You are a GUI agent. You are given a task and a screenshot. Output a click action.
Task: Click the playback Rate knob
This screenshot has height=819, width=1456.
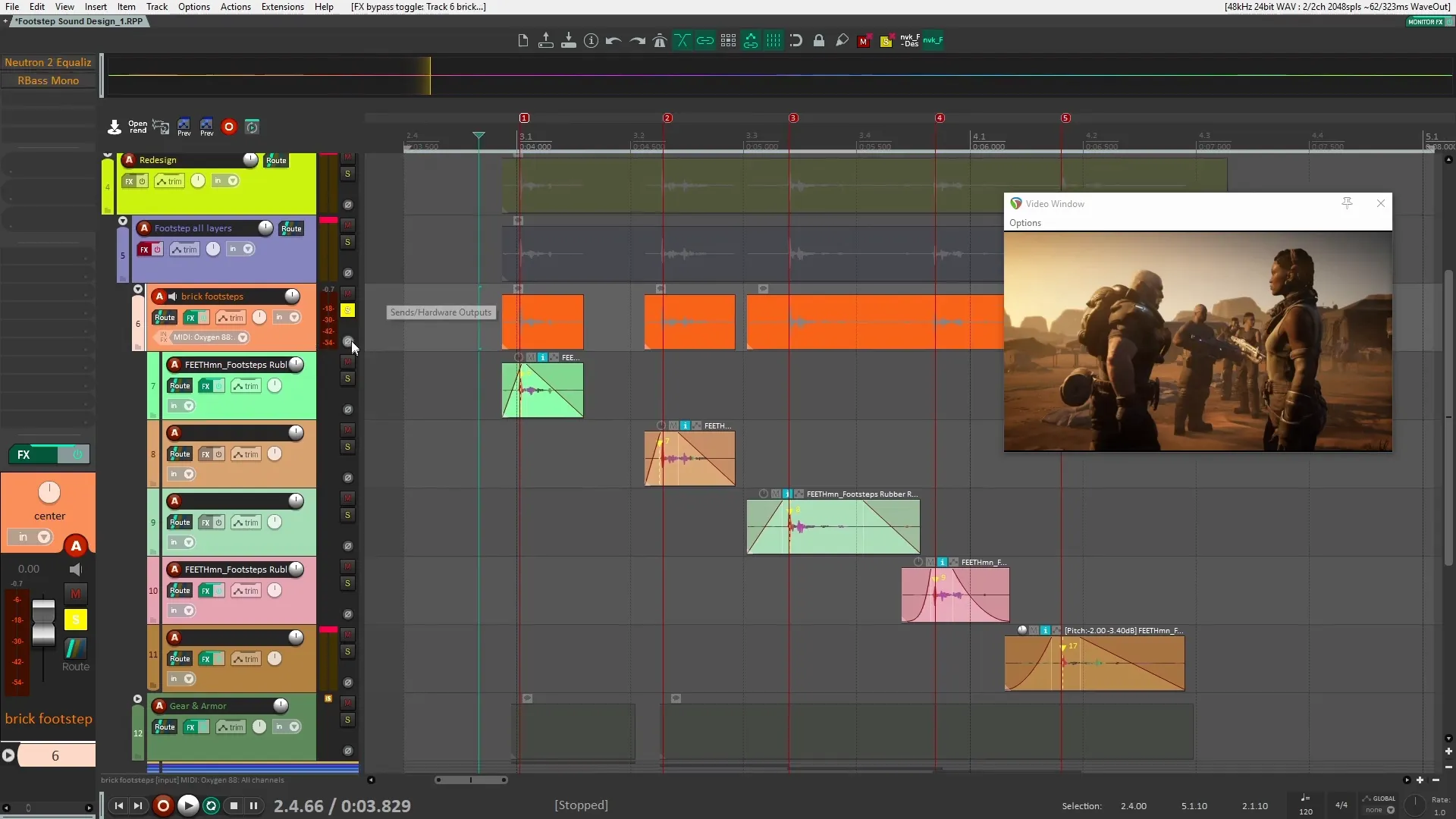pyautogui.click(x=1415, y=805)
